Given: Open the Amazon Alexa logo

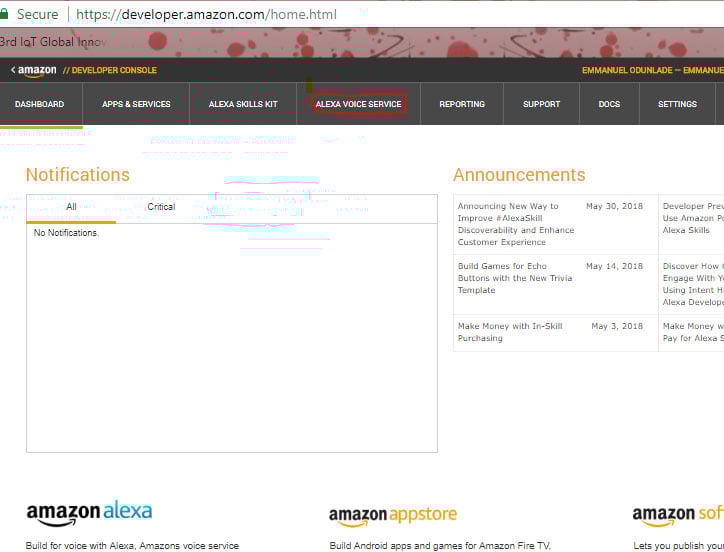Looking at the screenshot, I should click(x=89, y=513).
